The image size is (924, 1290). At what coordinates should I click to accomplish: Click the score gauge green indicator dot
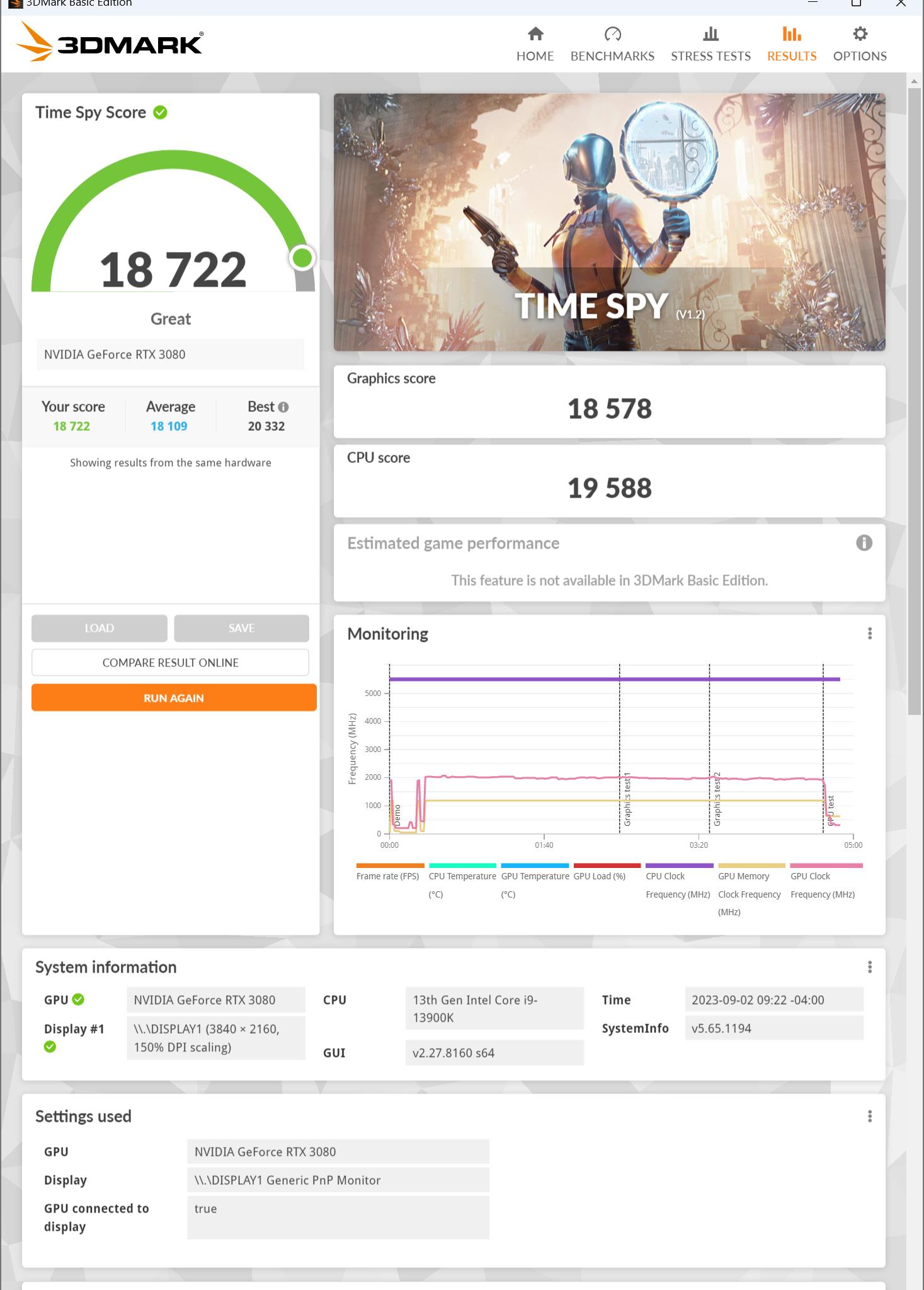coord(302,258)
